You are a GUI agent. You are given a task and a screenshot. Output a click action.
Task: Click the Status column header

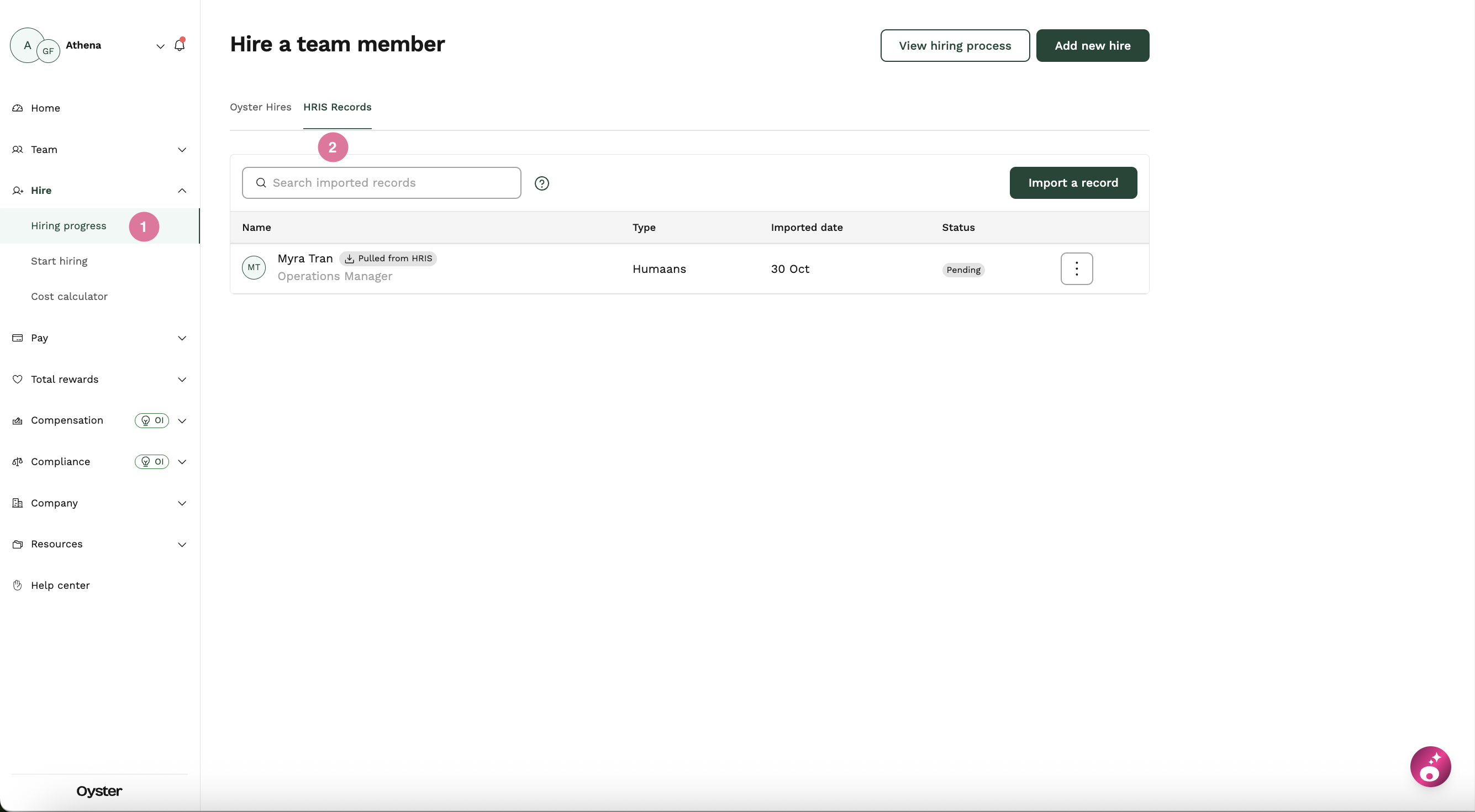click(x=958, y=228)
